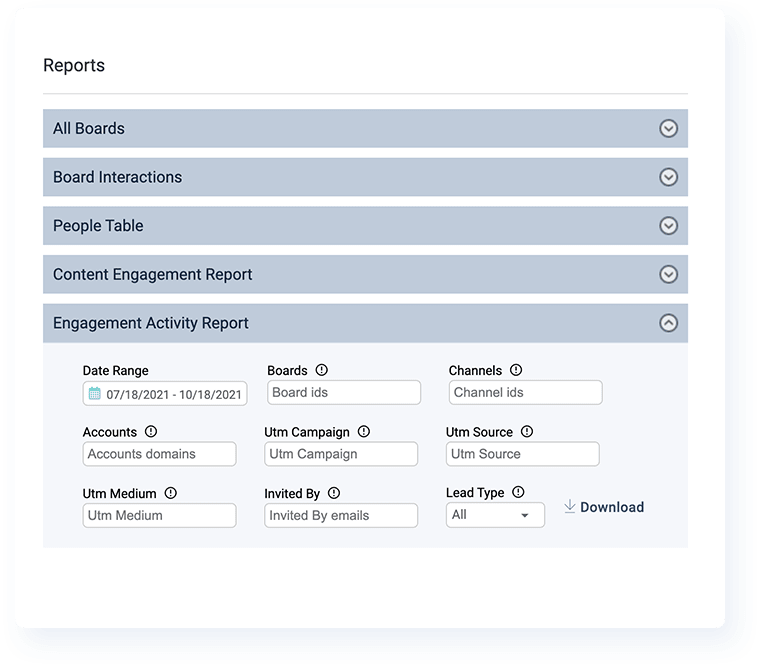Click the Invited By info icon

(x=334, y=493)
